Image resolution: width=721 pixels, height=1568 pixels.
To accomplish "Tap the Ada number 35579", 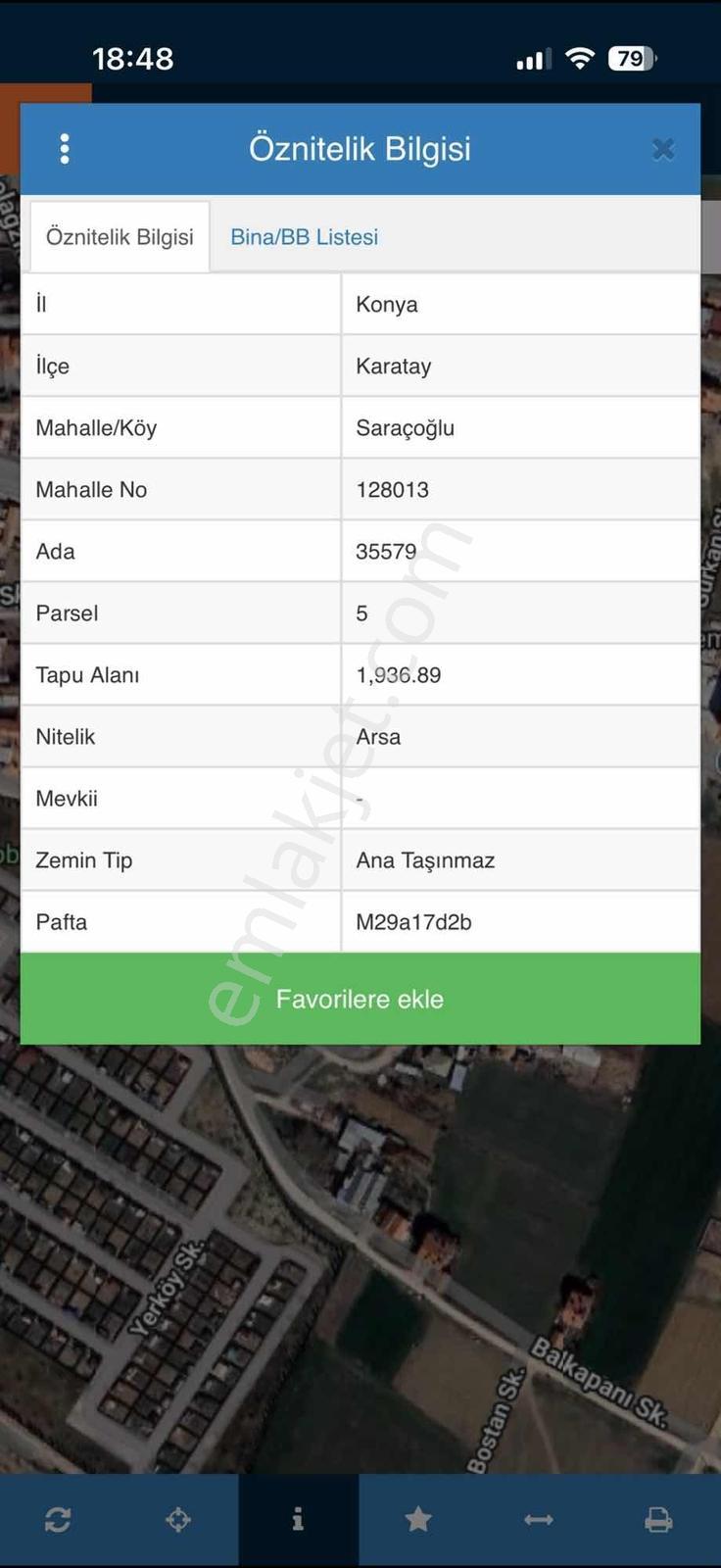I will coord(386,552).
